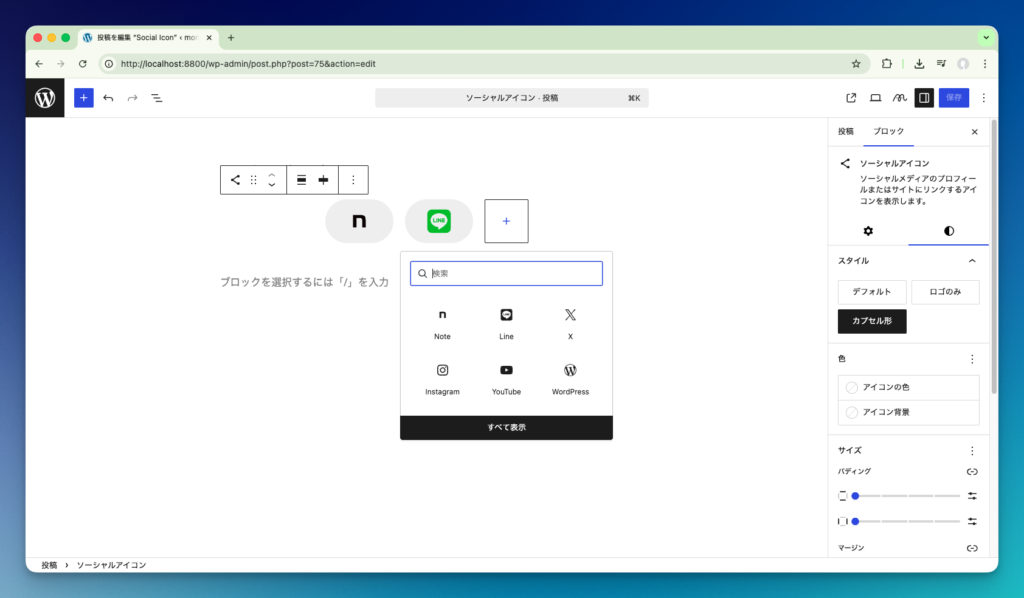Open the 色 options menu
This screenshot has width=1024, height=598.
pos(971,358)
